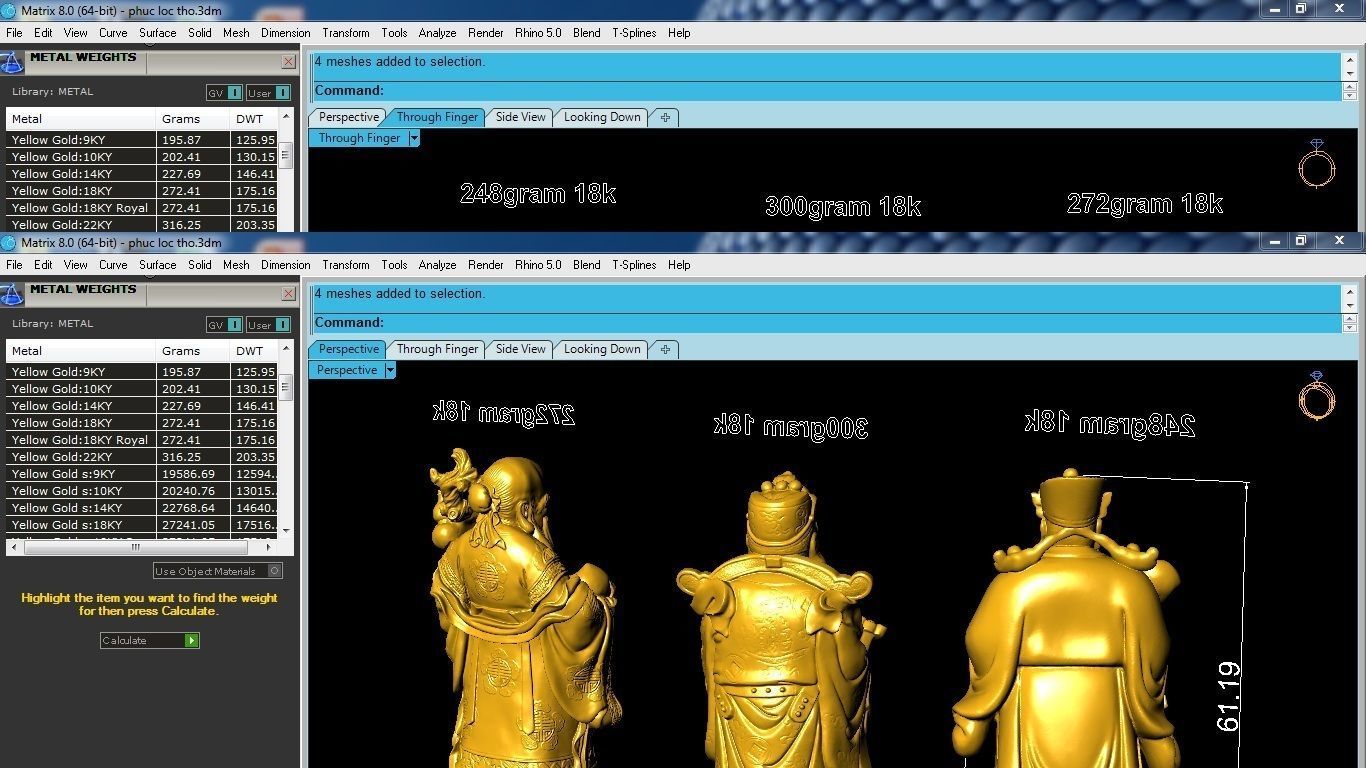Viewport: 1366px width, 768px height.
Task: Add a viewport tab in upper window
Action: tap(665, 117)
